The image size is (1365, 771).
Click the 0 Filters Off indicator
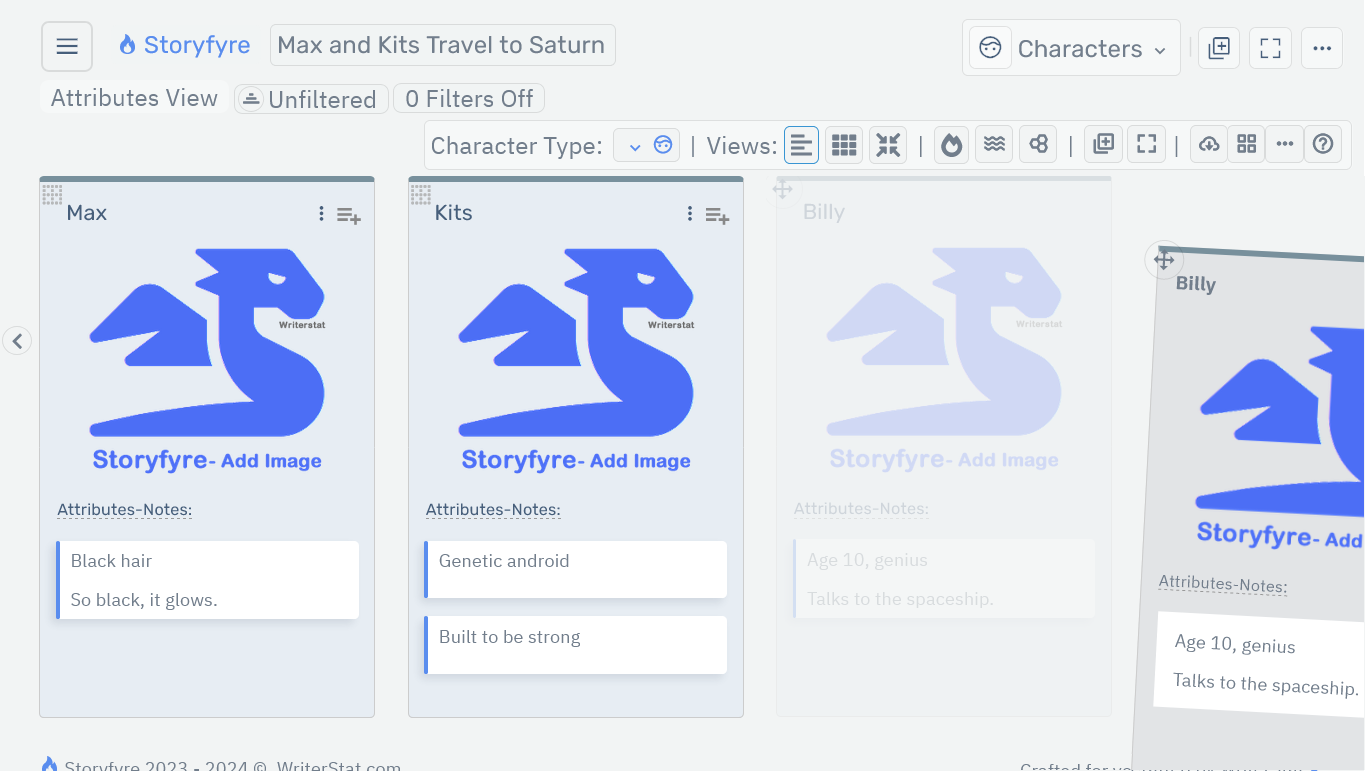[x=468, y=98]
